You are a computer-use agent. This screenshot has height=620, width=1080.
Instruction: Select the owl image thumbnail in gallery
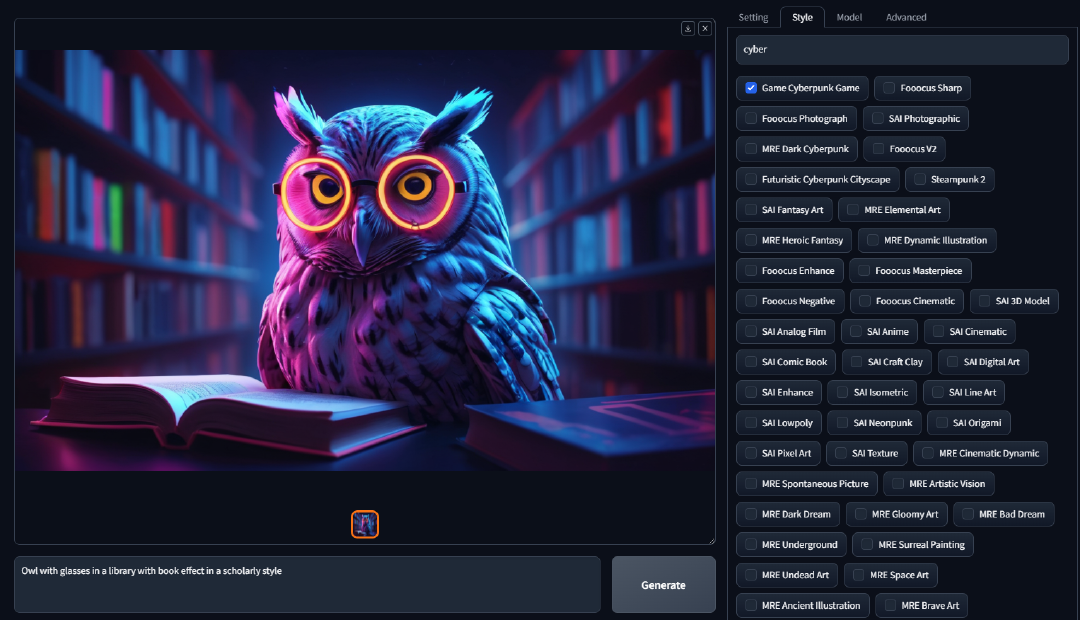coord(364,524)
